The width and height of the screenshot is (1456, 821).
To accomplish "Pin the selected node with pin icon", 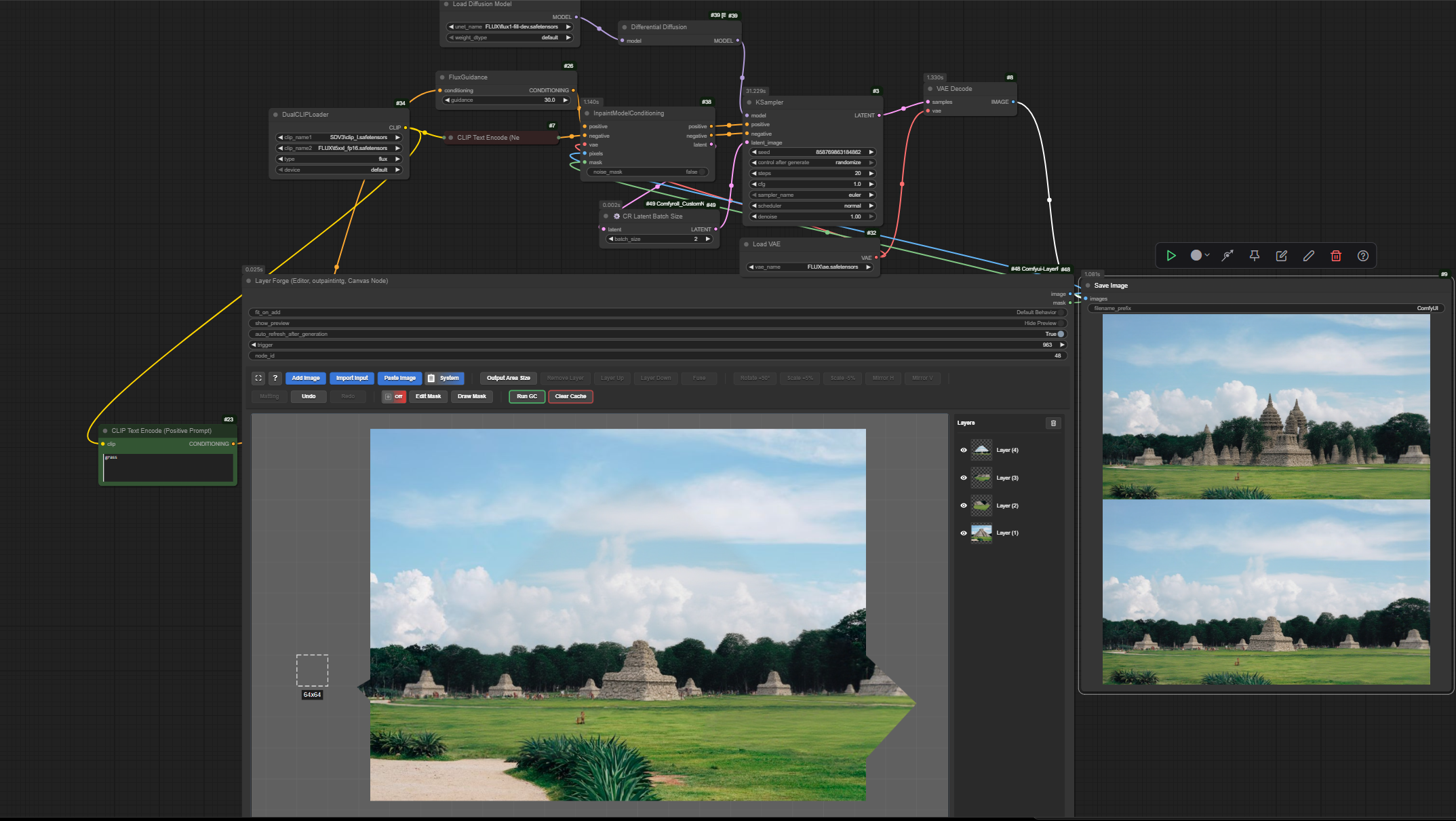I will click(1255, 256).
